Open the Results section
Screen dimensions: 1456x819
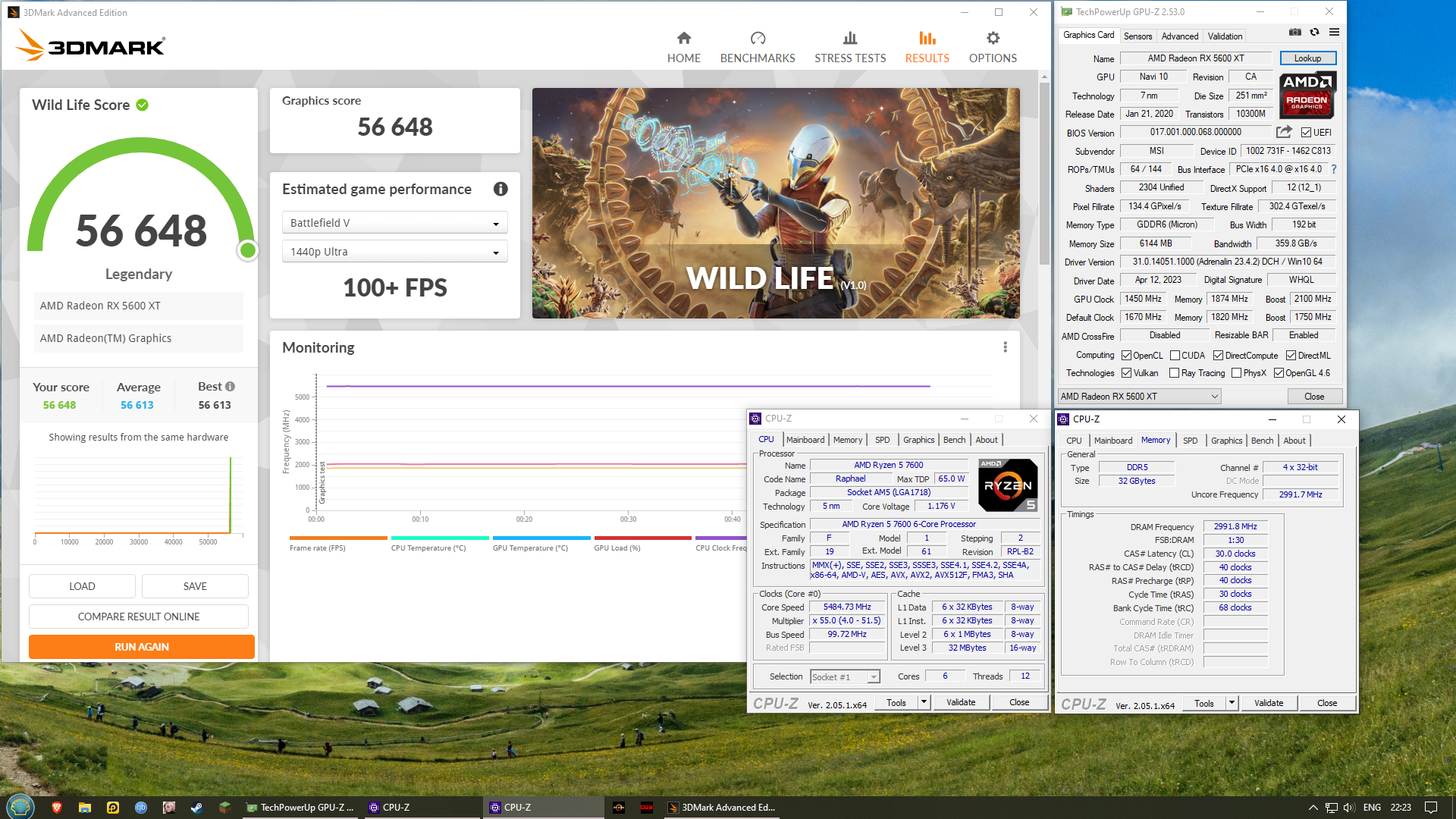927,47
